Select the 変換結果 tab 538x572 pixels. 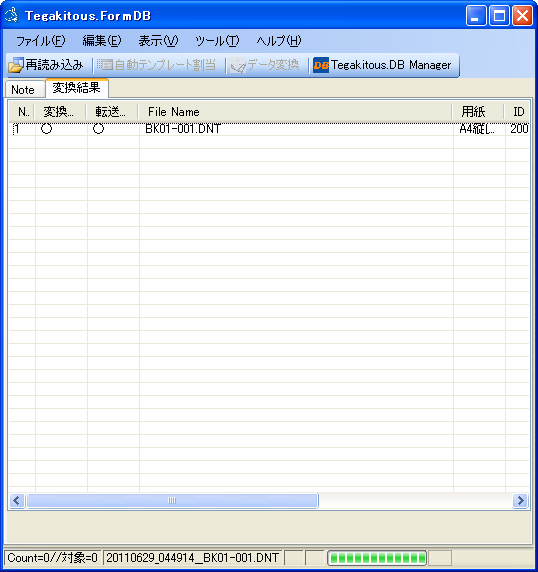tap(77, 88)
